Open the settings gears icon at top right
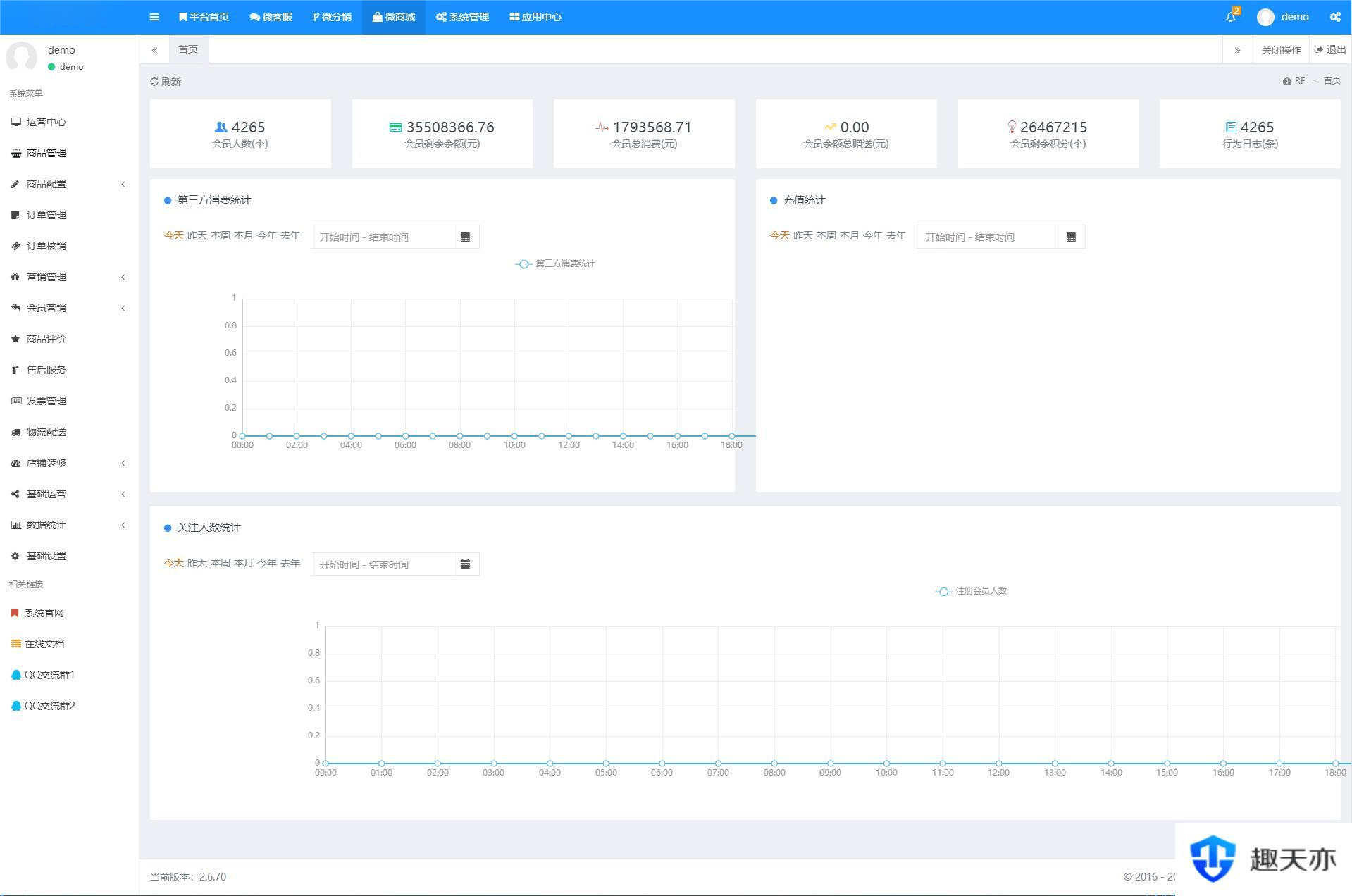The width and height of the screenshot is (1352, 896). tap(1335, 17)
